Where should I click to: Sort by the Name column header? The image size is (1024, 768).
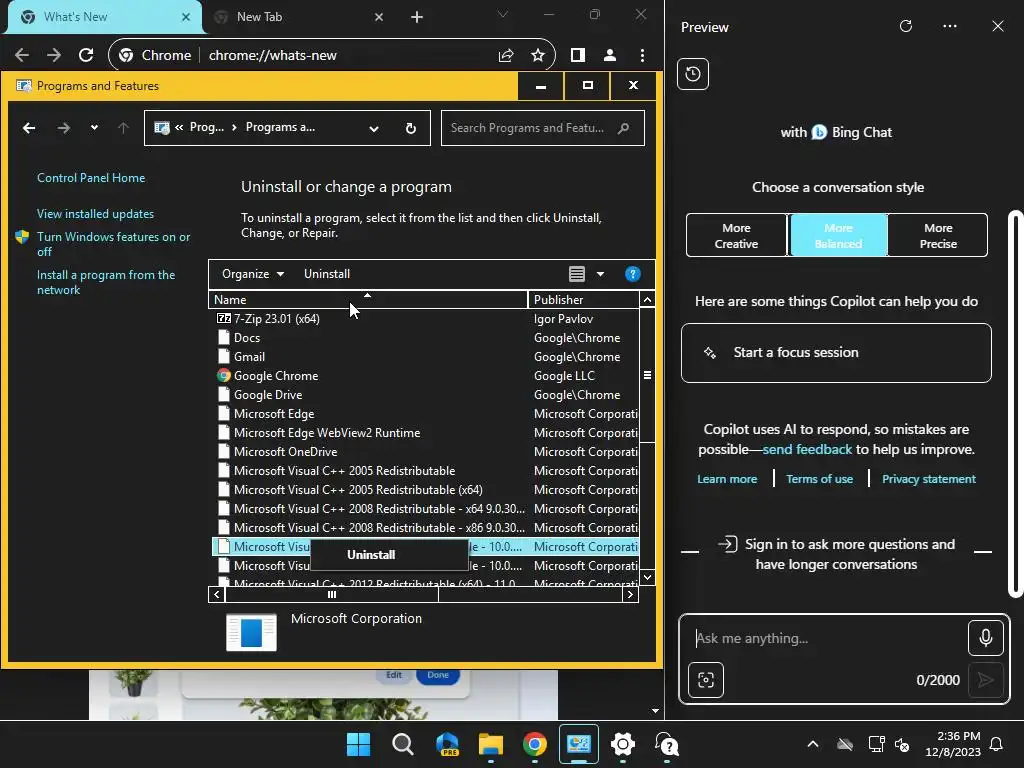coord(368,300)
